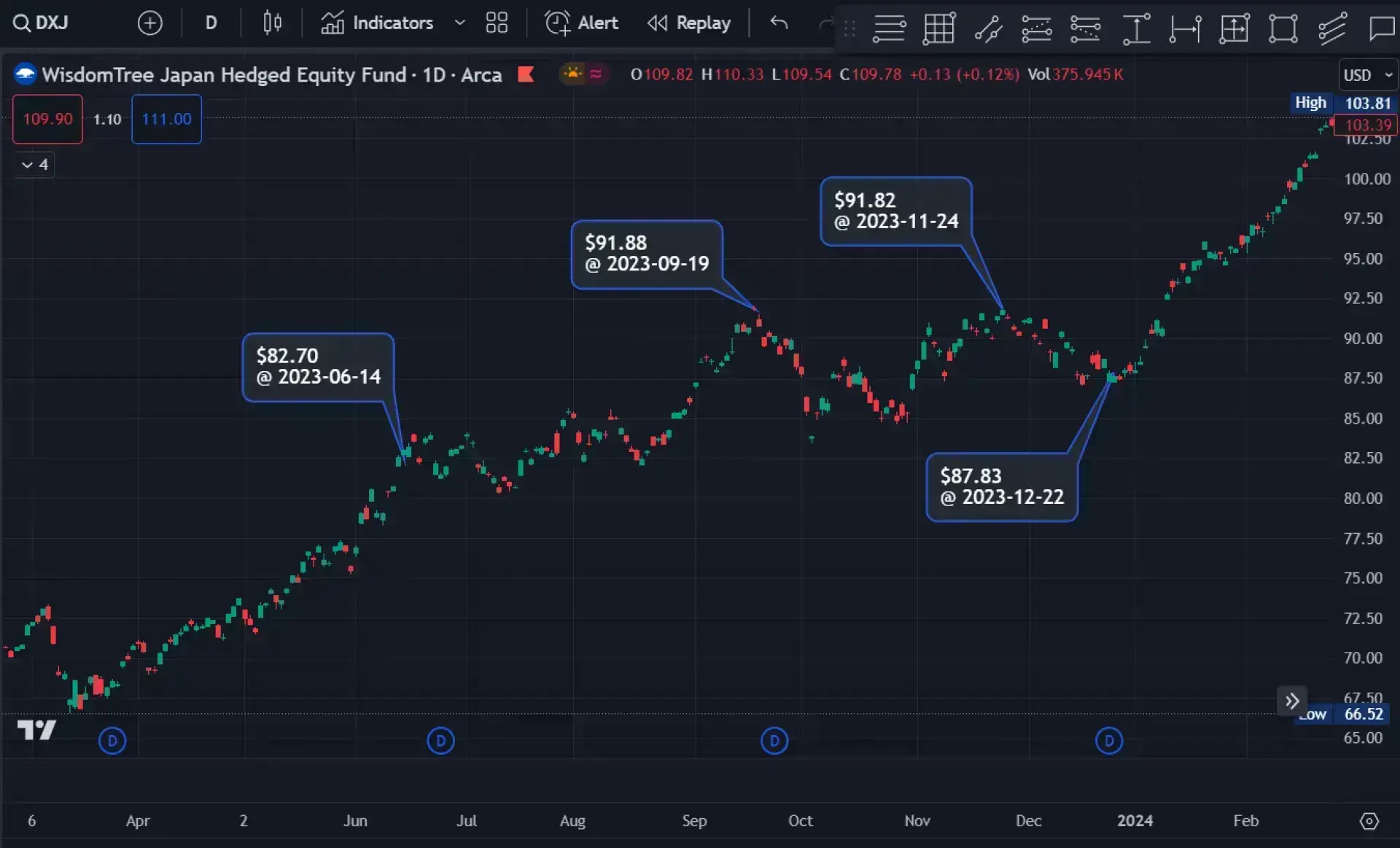This screenshot has height=848, width=1400.
Task: Click the Low 66.52 price label
Action: click(1342, 714)
